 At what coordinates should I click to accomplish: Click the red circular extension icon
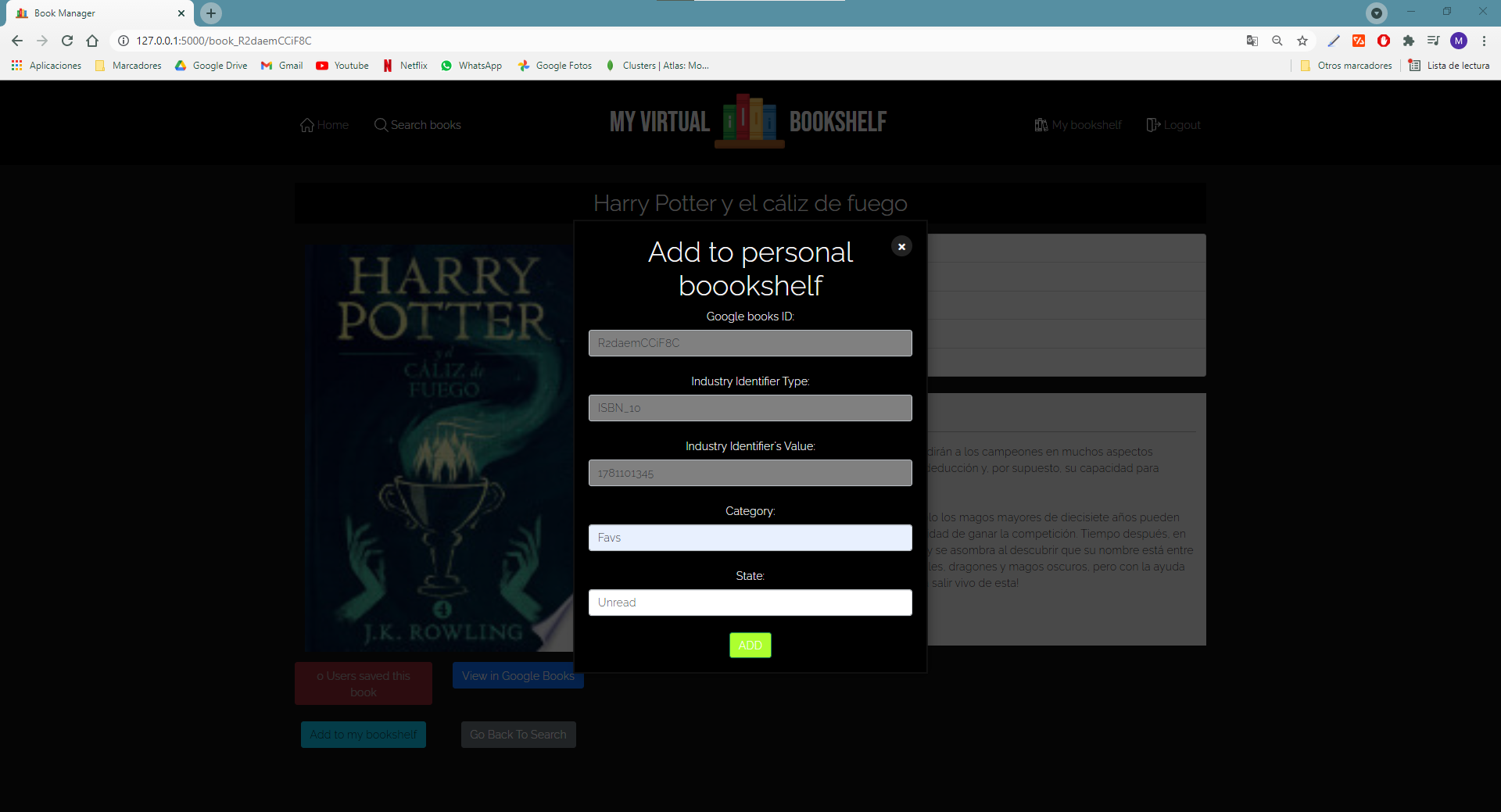1384,41
